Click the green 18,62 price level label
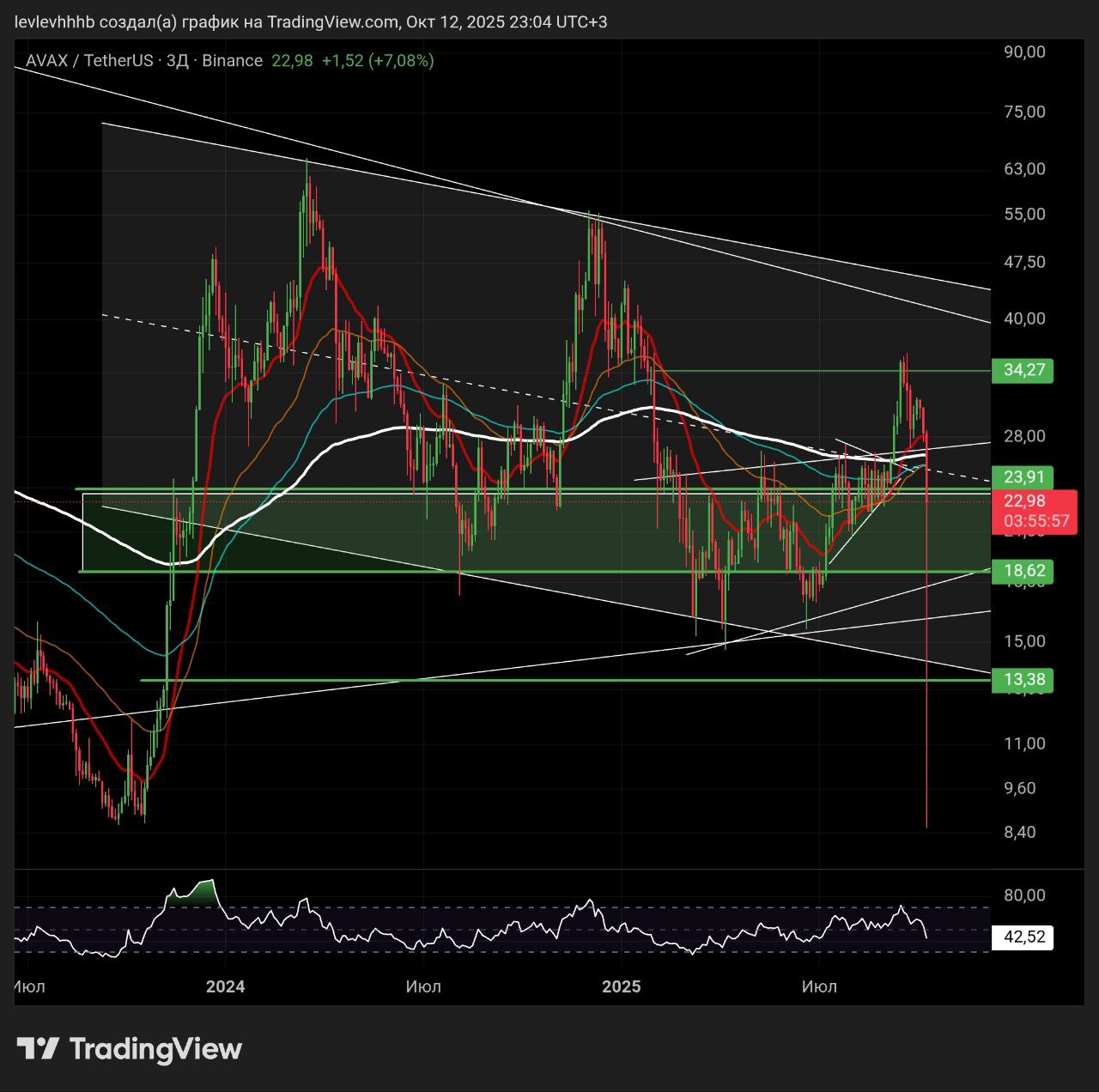The image size is (1099, 1092). tap(1024, 571)
